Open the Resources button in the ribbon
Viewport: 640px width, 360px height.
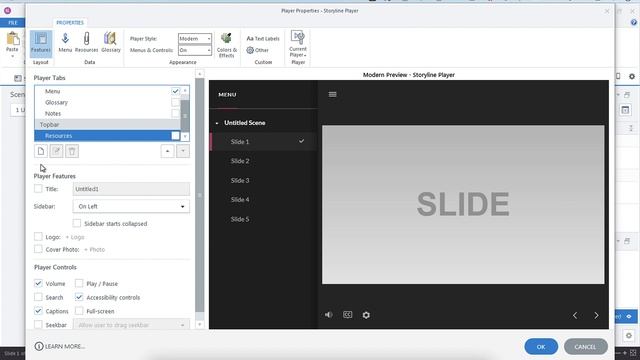pyautogui.click(x=87, y=43)
